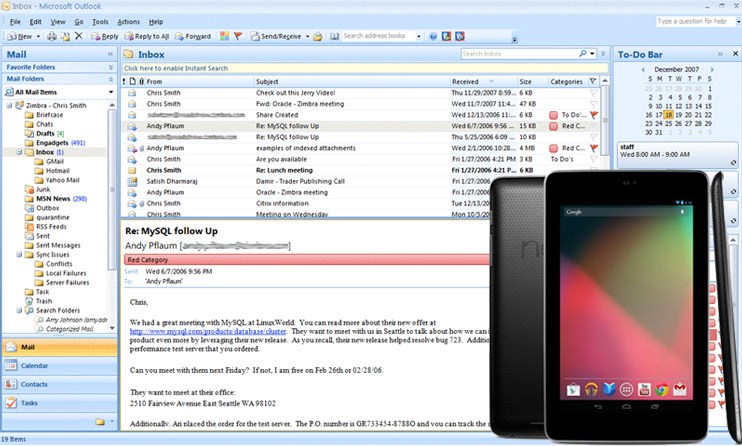Open the All Mail Items dropdown arrow
Viewport: 742px width, 446px height.
tap(111, 92)
